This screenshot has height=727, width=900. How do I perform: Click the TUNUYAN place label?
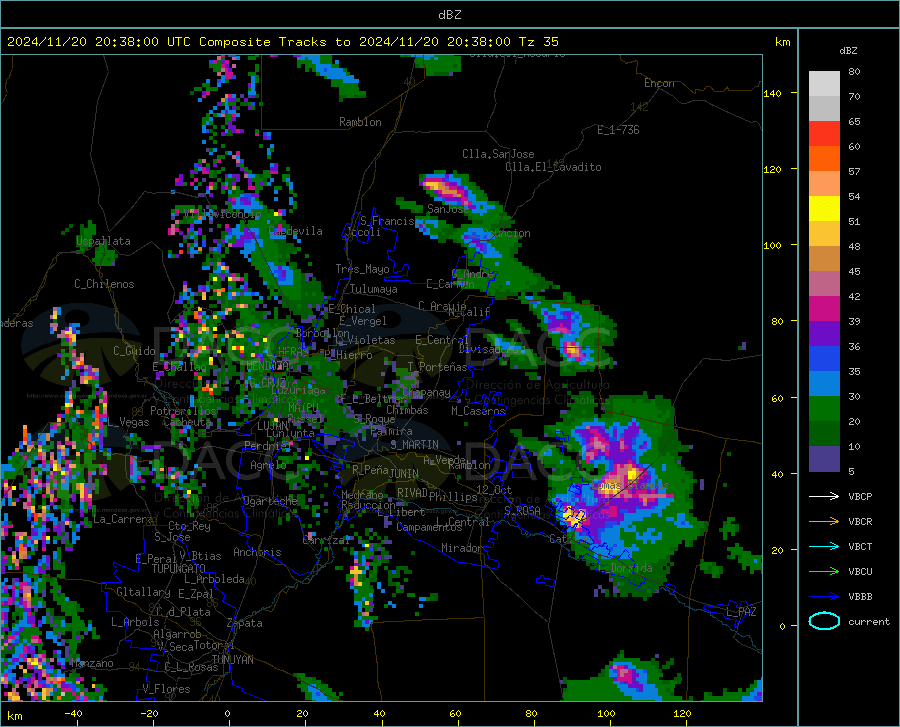(232, 660)
